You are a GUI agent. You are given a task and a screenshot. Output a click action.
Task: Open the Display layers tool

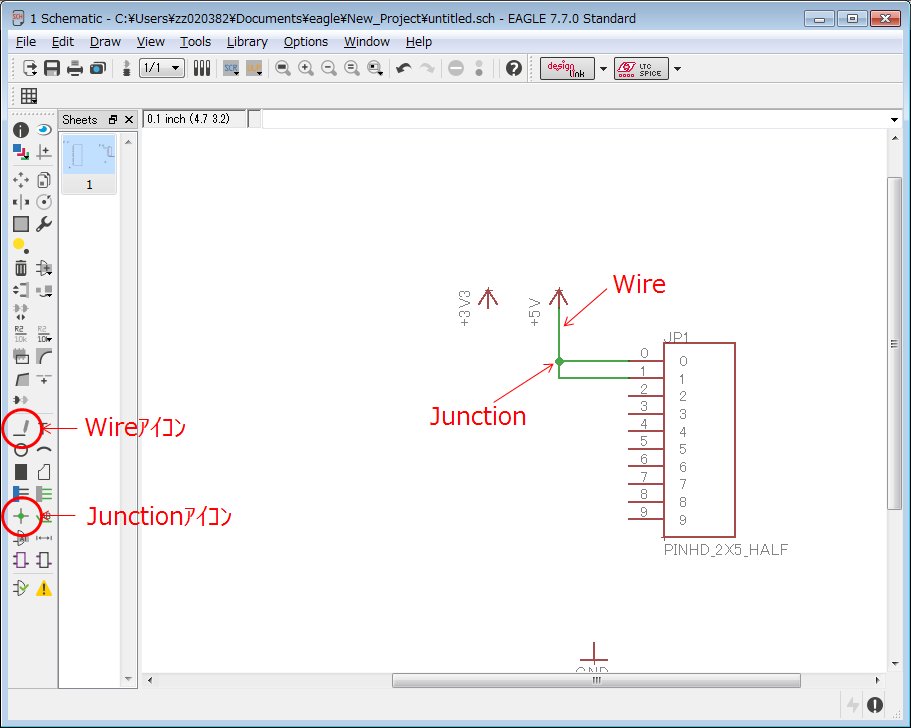pos(21,152)
